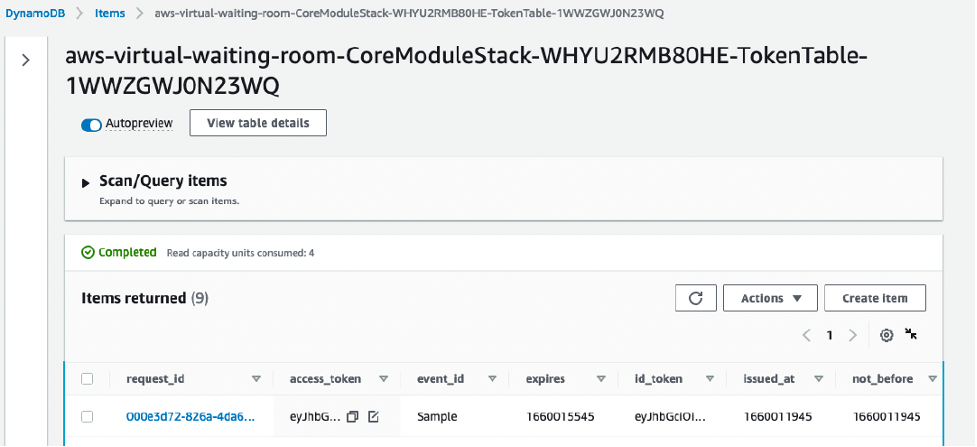Click Read capacity units consumed text

[241, 253]
